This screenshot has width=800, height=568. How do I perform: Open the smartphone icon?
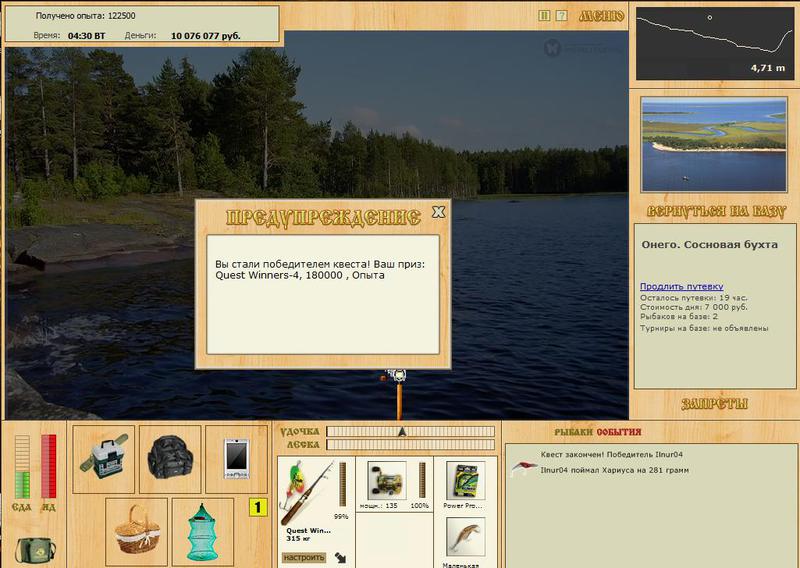(x=236, y=459)
